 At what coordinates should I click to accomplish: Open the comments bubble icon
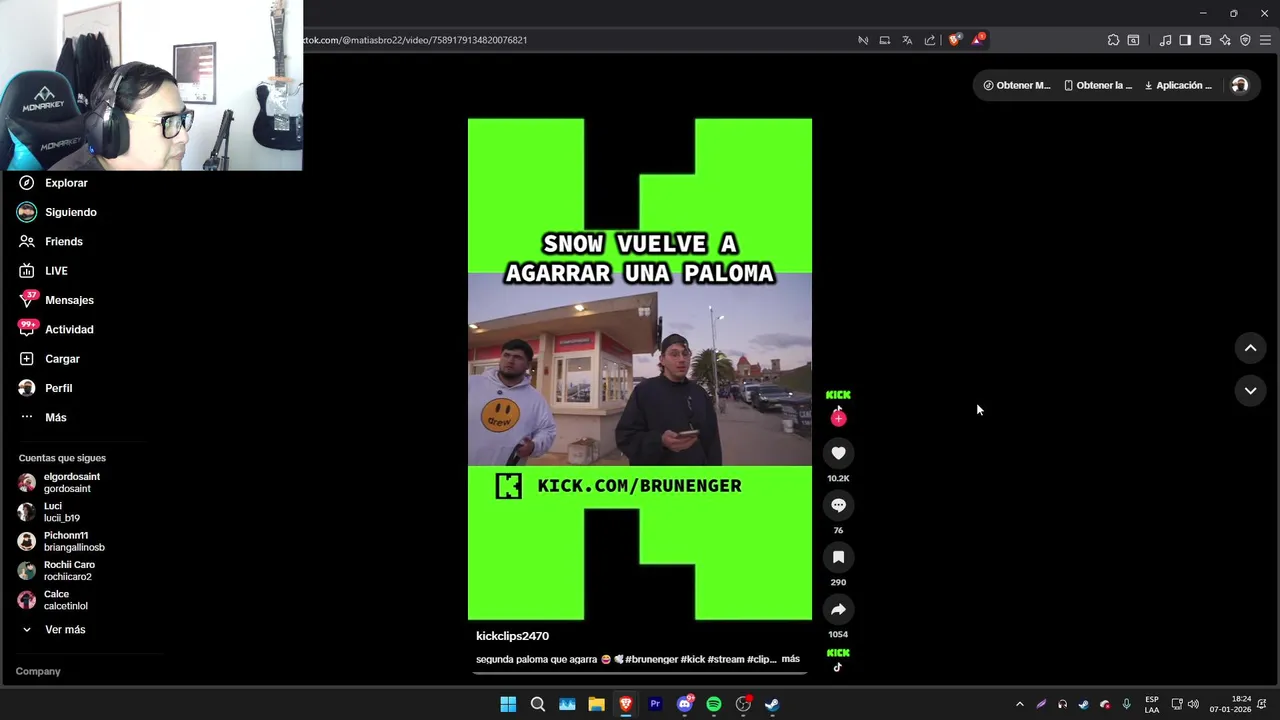[838, 505]
